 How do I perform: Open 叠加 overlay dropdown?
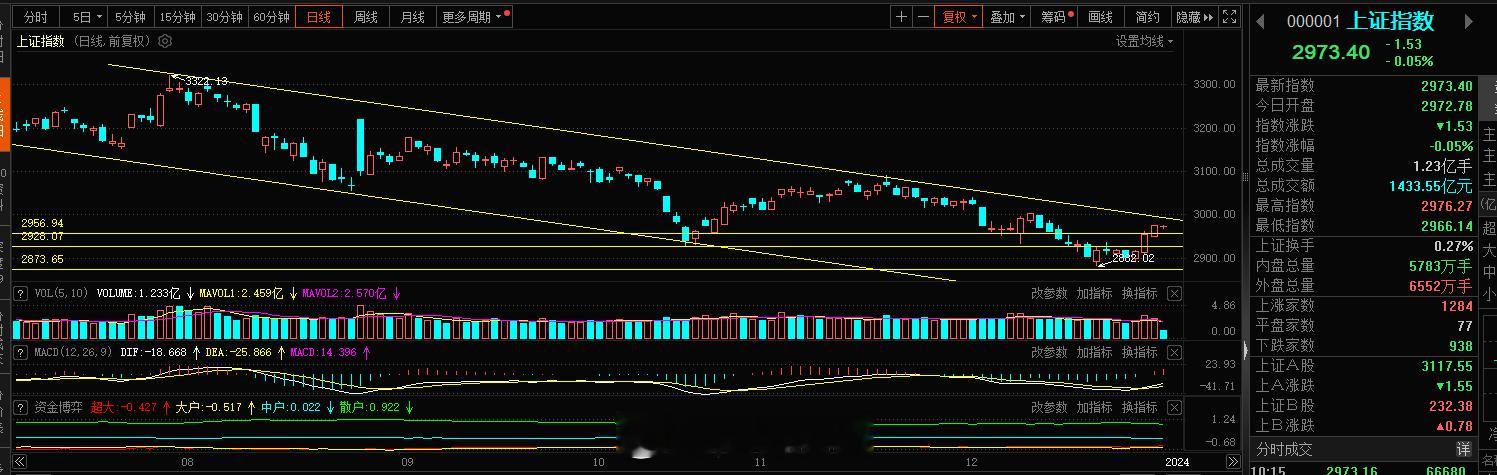[1008, 17]
